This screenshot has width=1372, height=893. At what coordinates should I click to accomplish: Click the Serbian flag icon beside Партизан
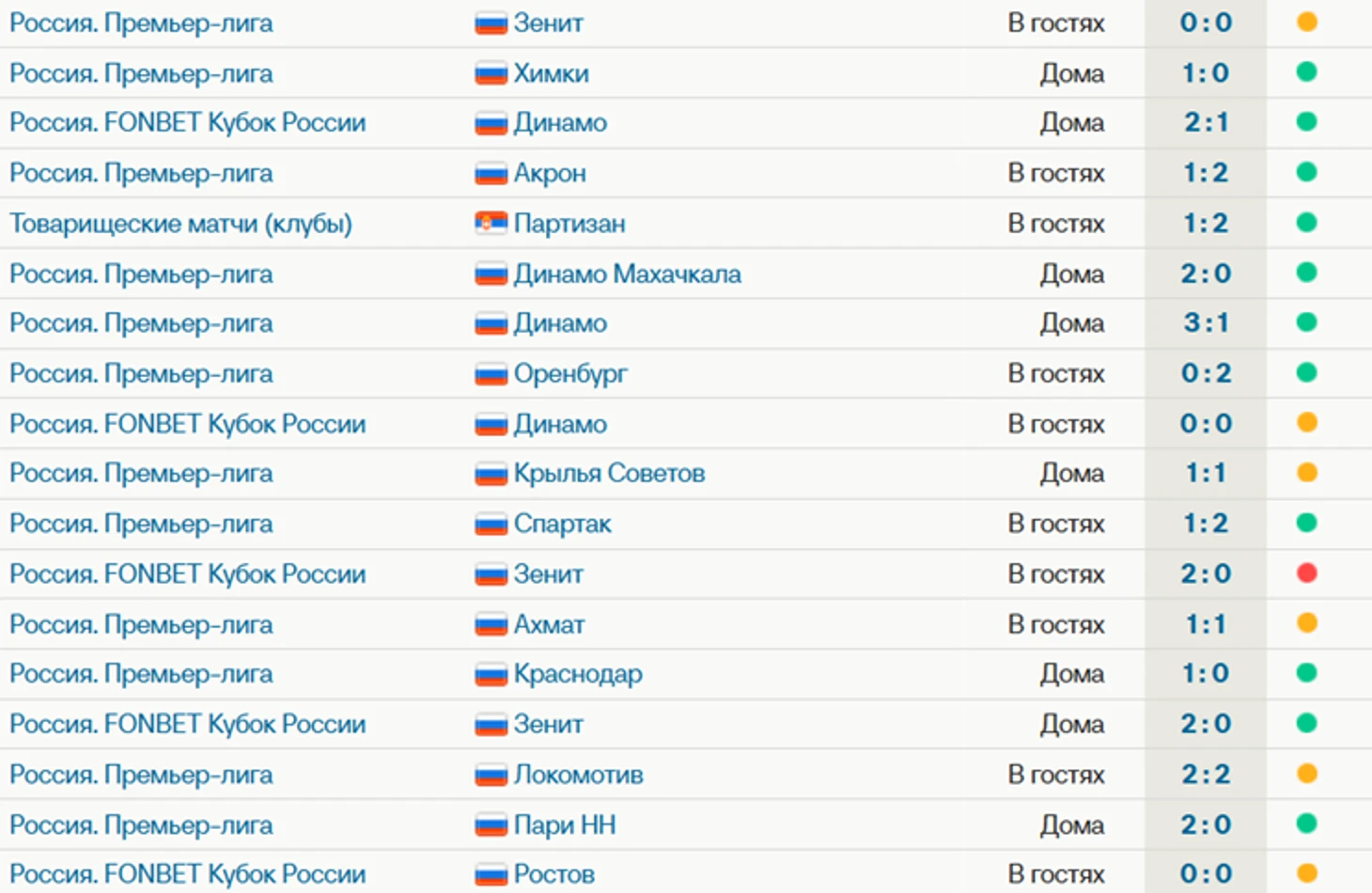(491, 224)
